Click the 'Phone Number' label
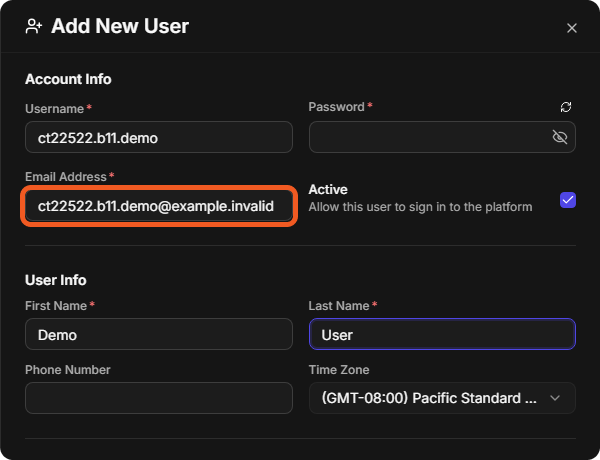This screenshot has height=460, width=600. (68, 370)
